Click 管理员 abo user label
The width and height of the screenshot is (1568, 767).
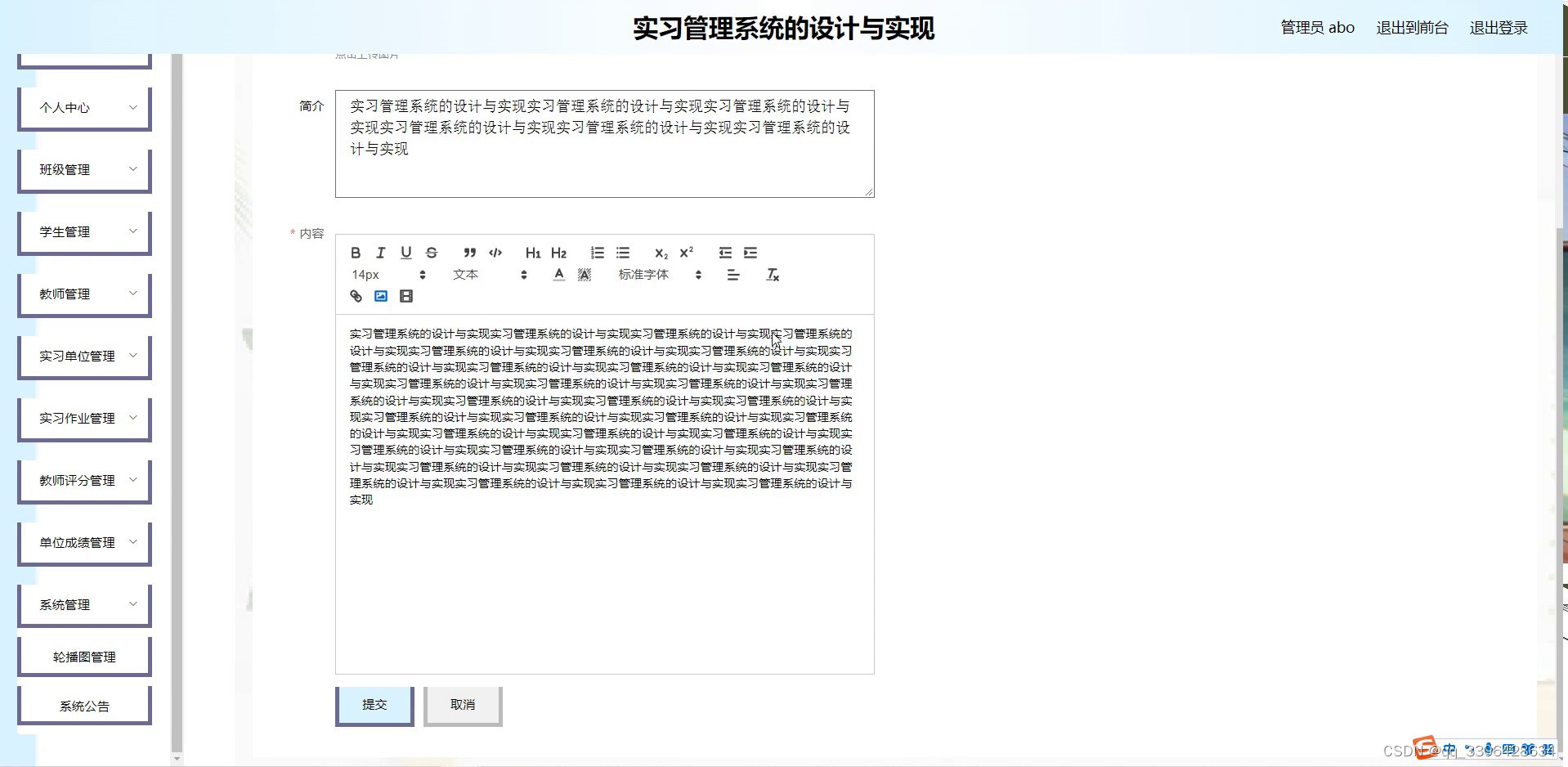pos(1317,28)
